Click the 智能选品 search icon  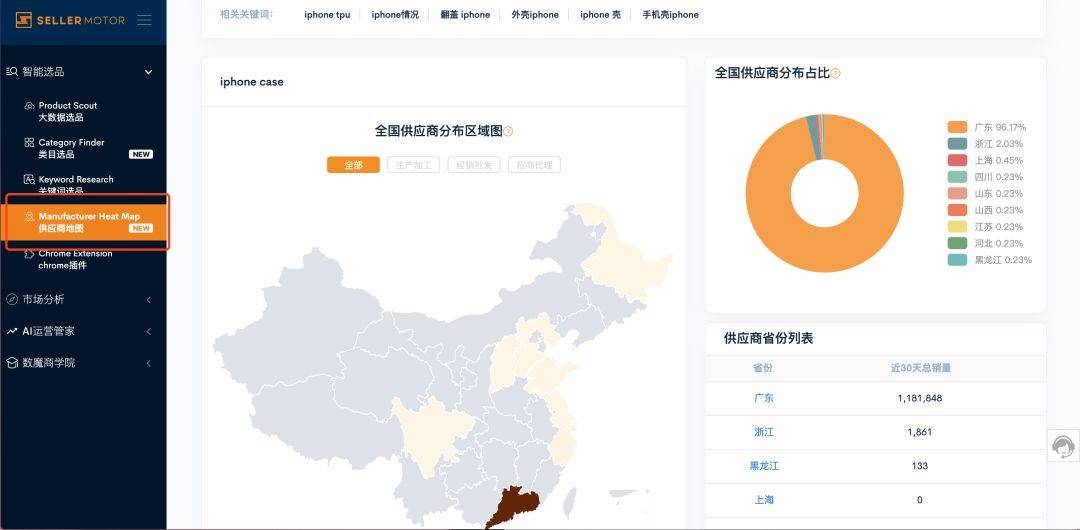12,72
